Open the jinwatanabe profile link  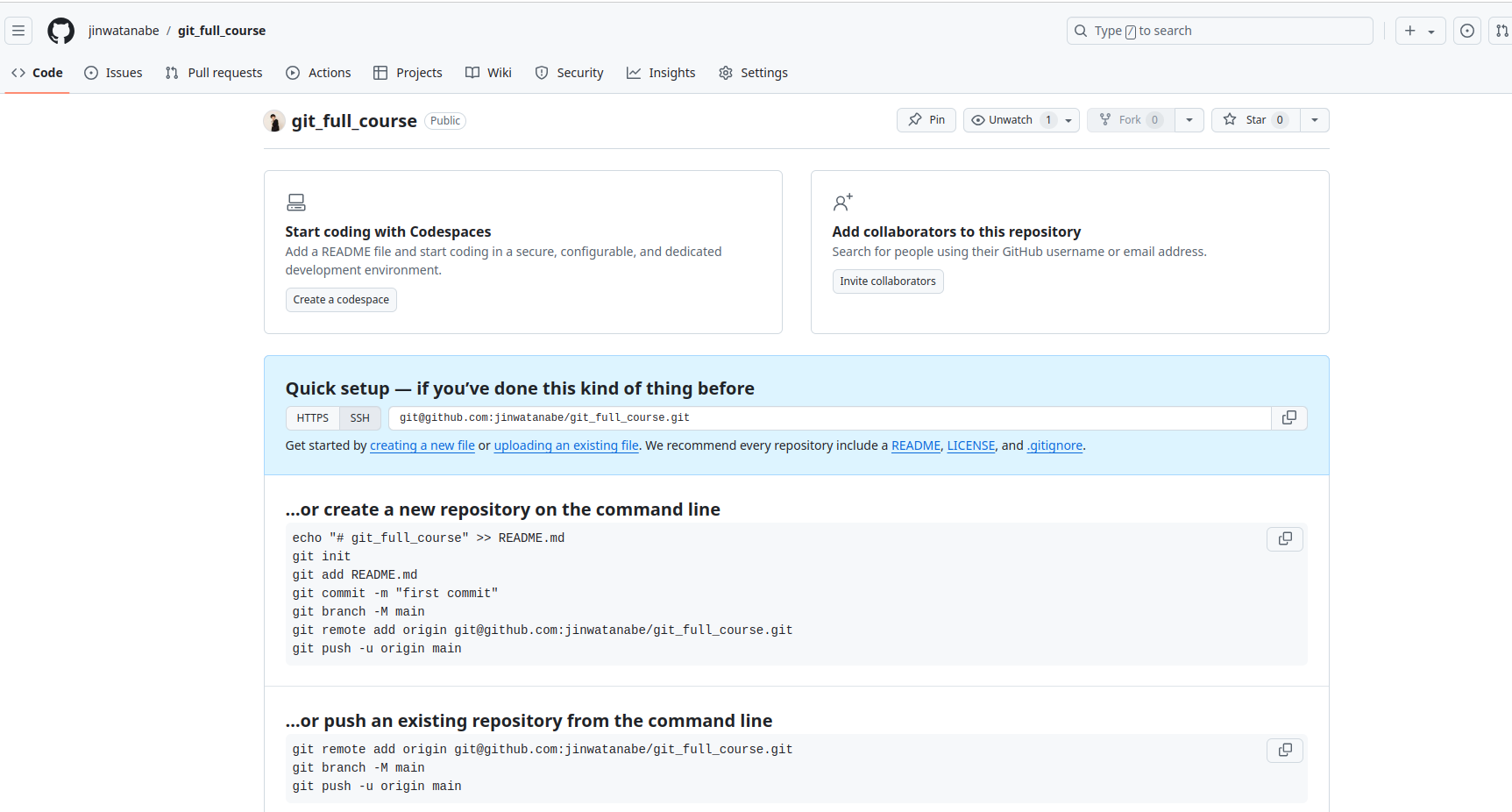coord(124,31)
